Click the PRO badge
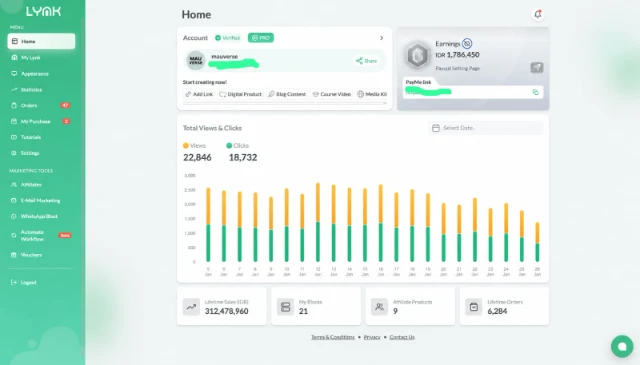The height and width of the screenshot is (365, 640). tap(261, 38)
